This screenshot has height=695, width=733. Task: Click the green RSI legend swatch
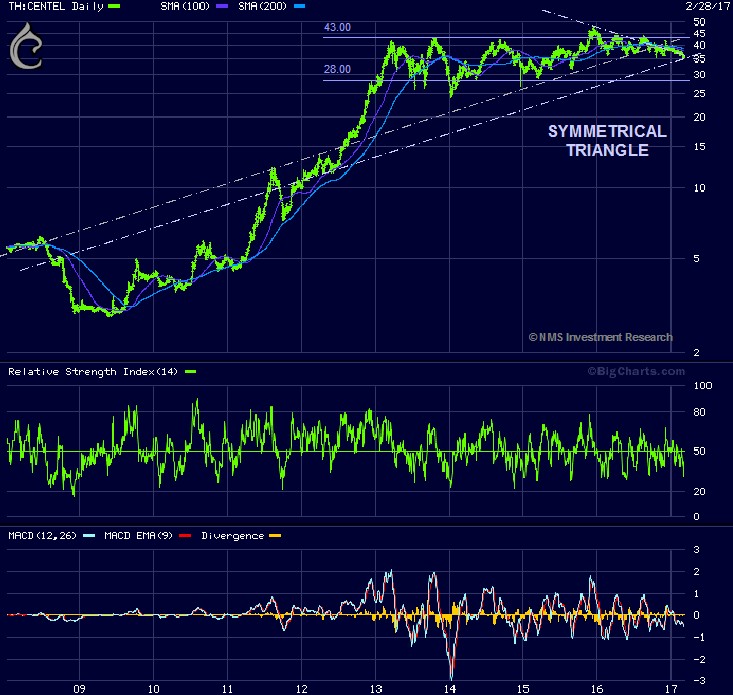(x=190, y=372)
